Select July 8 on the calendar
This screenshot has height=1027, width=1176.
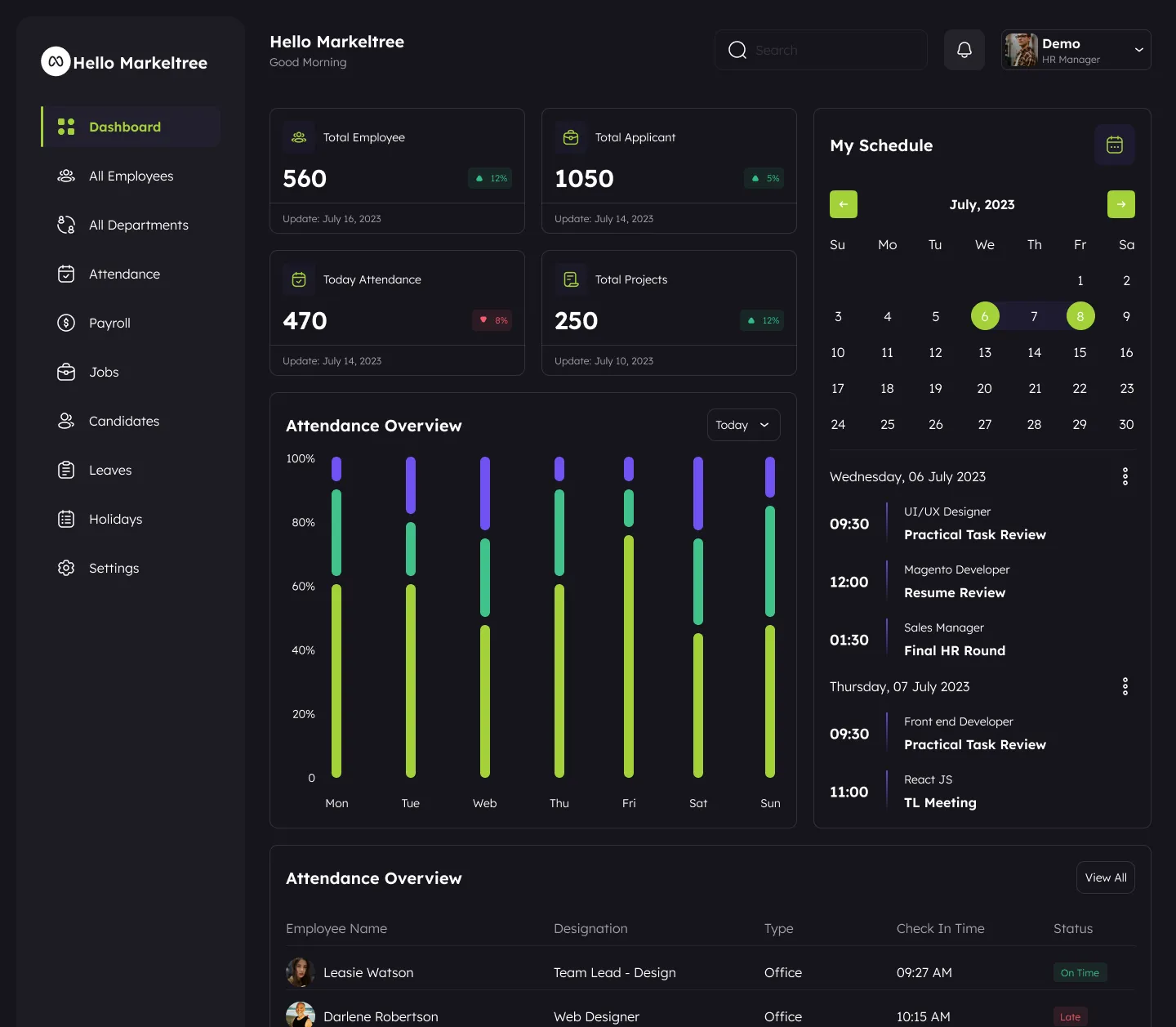pyautogui.click(x=1080, y=316)
